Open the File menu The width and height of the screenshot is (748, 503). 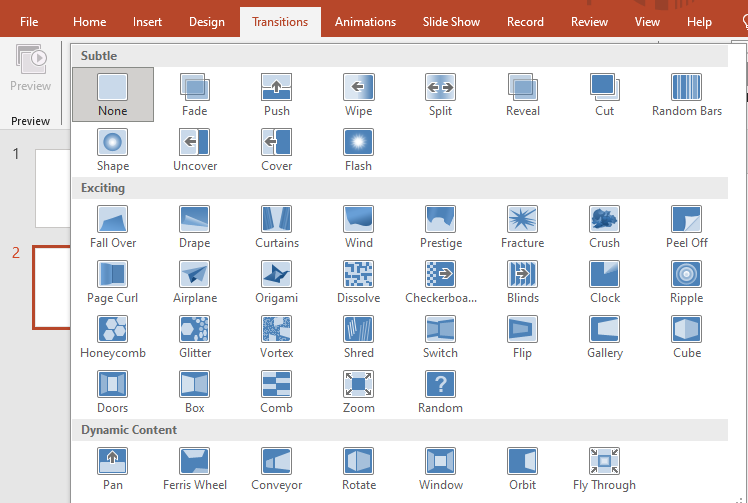tap(29, 22)
